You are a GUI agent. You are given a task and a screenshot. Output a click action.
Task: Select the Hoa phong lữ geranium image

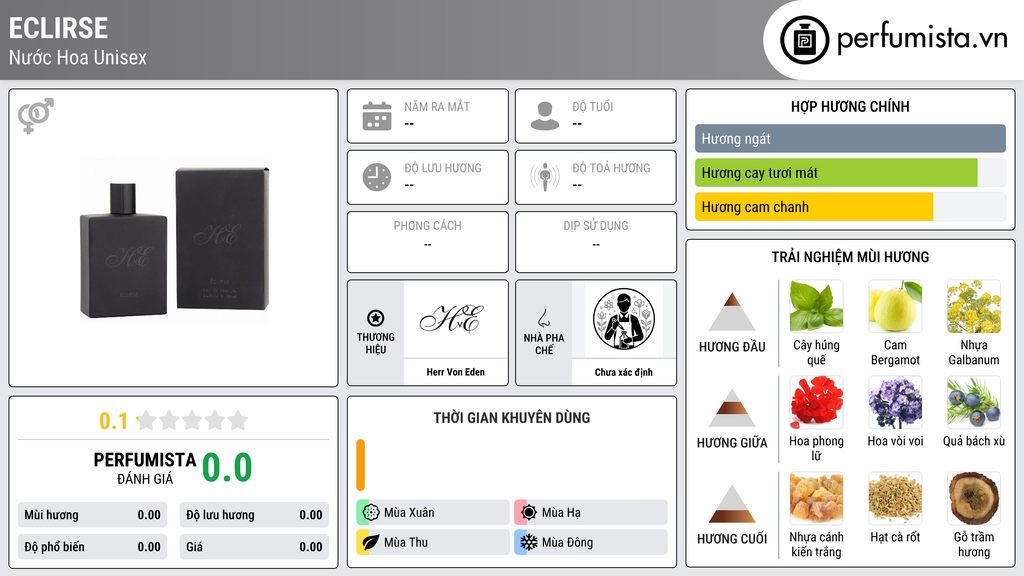pyautogui.click(x=816, y=402)
